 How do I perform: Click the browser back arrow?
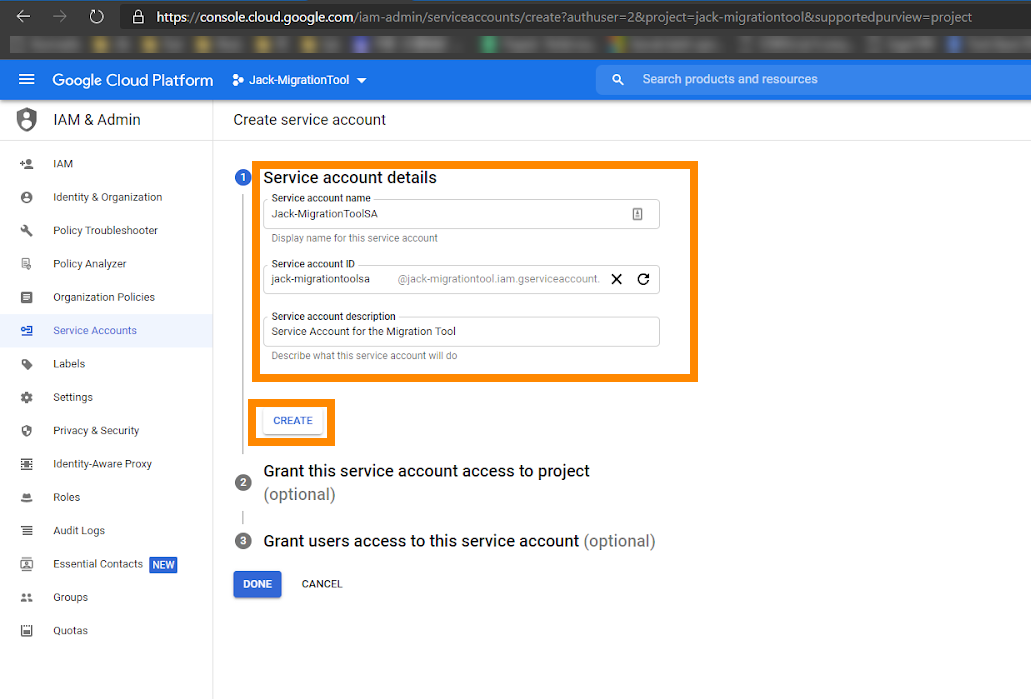[24, 16]
